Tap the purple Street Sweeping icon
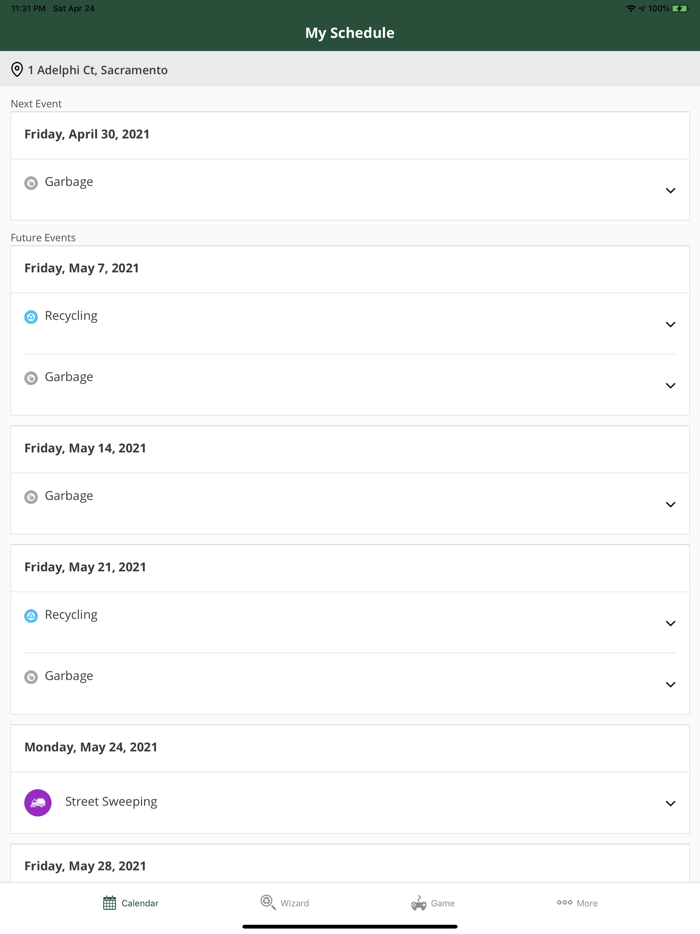The width and height of the screenshot is (700, 934). pyautogui.click(x=38, y=802)
